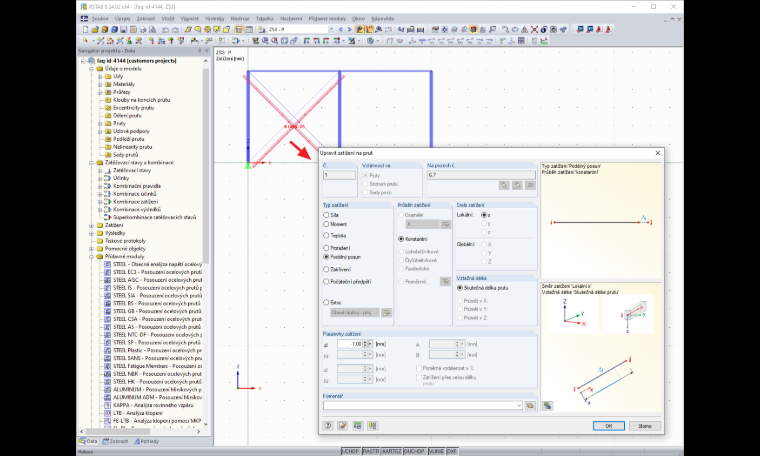Increase the -1.00 value with spinner up arrow
760x456 pixels.
click(365, 342)
